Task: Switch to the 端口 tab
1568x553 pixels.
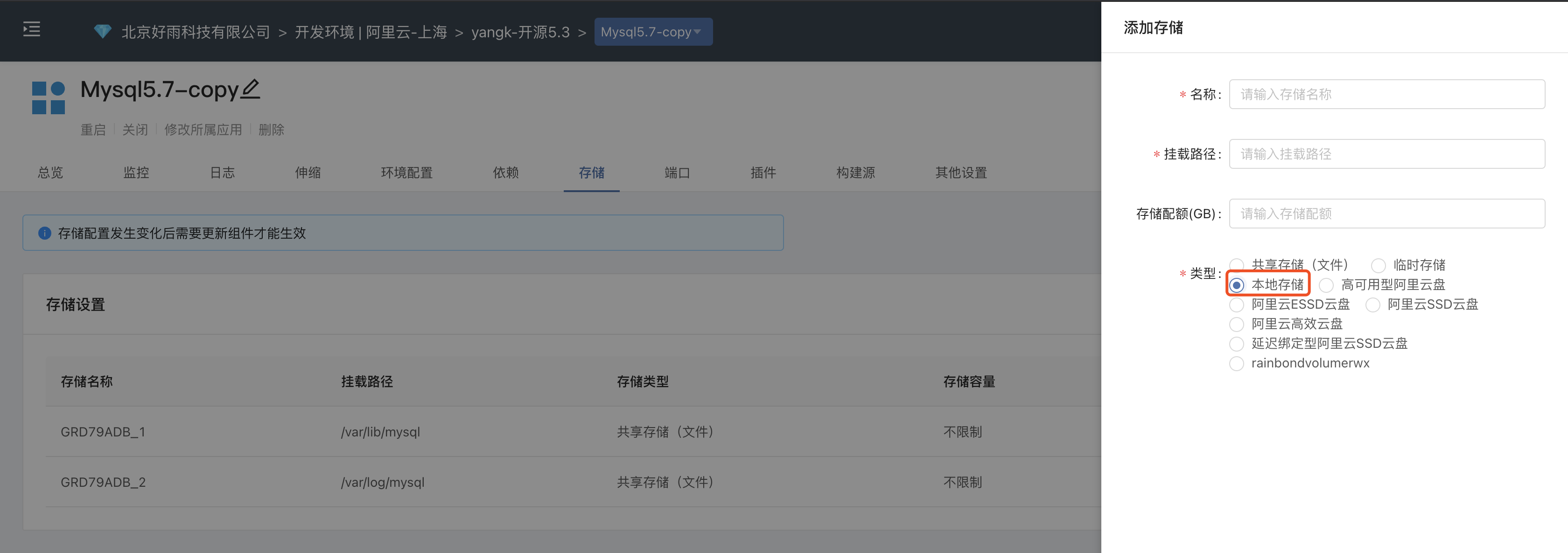Action: point(678,173)
